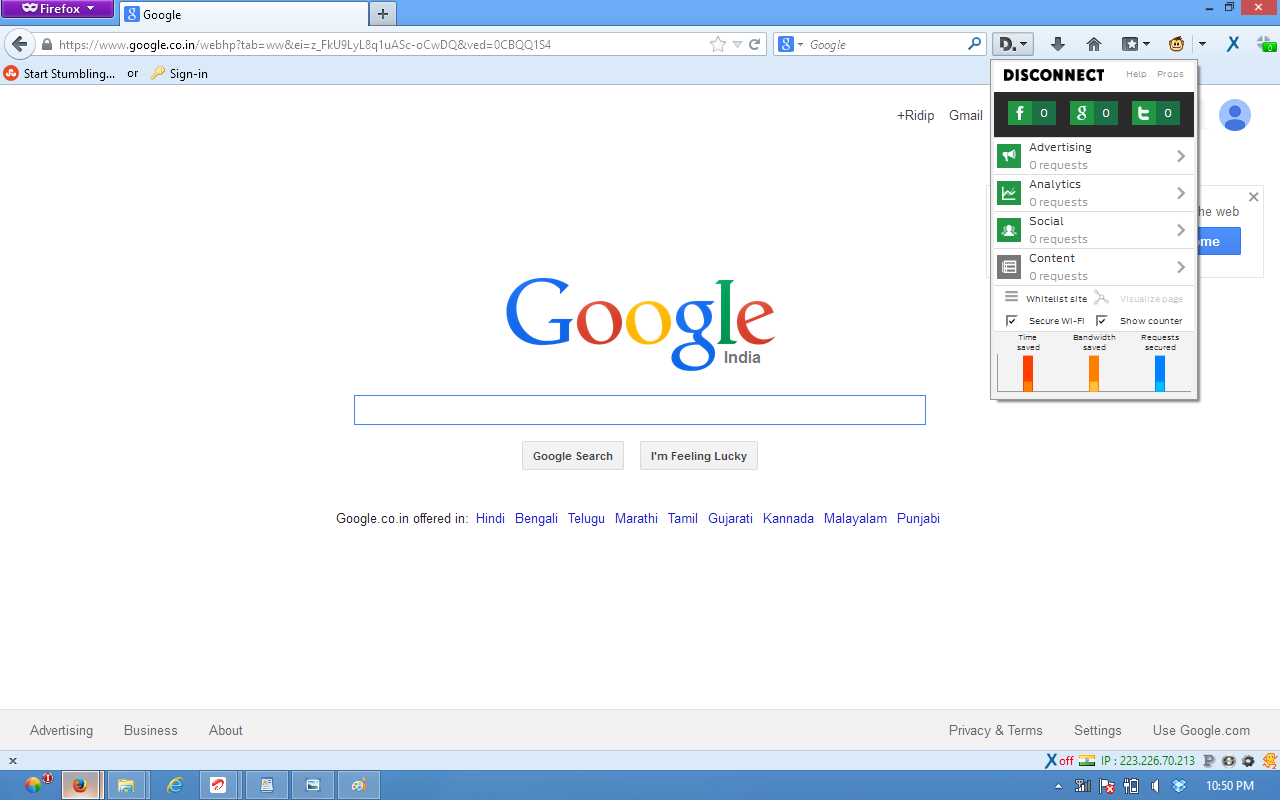Toggle Google blocking in Disconnect
This screenshot has height=800, width=1280.
(1093, 113)
